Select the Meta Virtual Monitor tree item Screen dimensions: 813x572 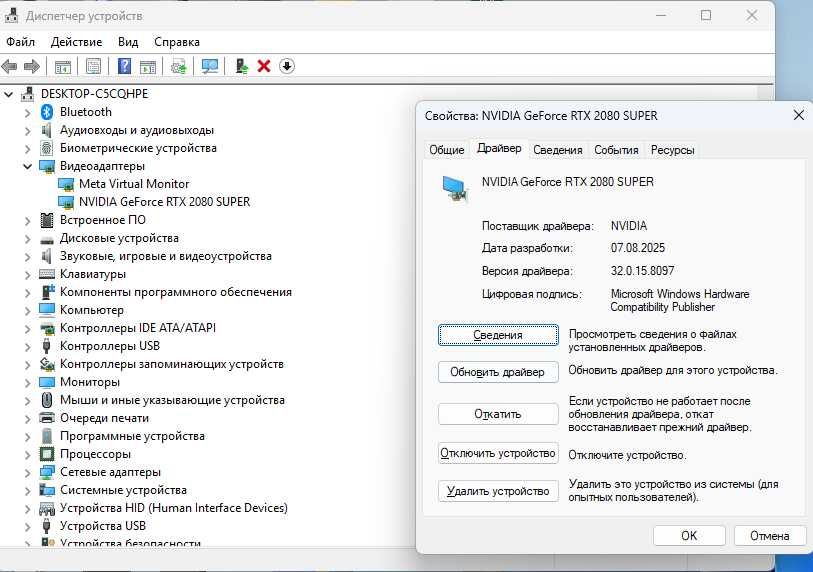tap(134, 184)
